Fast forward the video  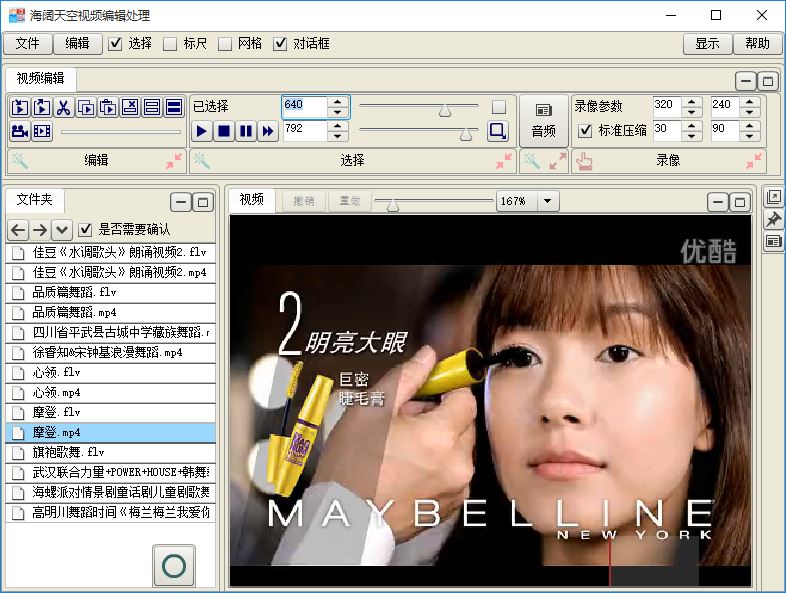[268, 131]
